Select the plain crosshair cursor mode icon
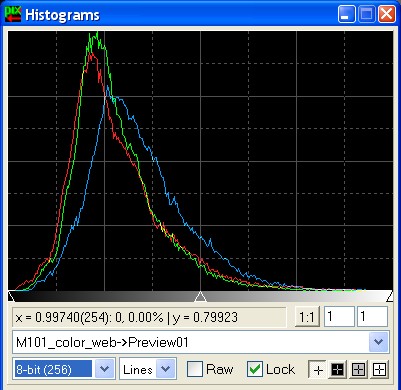This screenshot has height=390, width=401. [x=318, y=370]
